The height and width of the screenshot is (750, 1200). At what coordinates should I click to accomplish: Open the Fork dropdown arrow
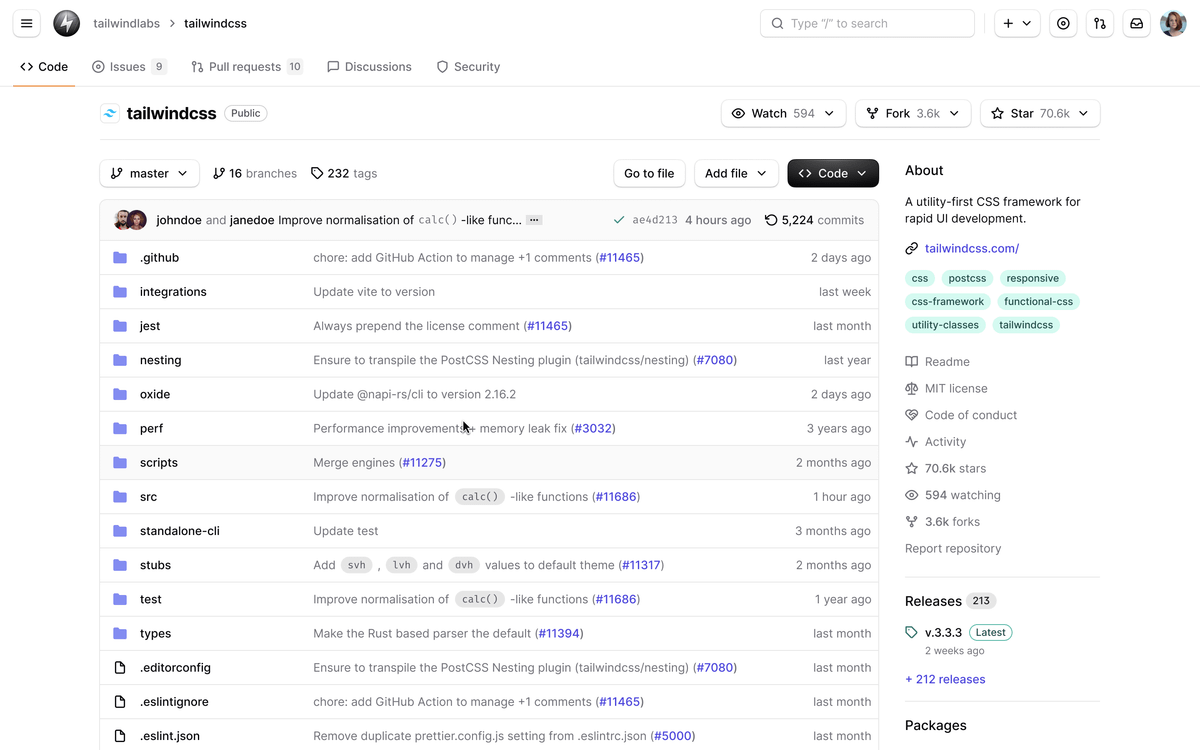click(x=954, y=114)
